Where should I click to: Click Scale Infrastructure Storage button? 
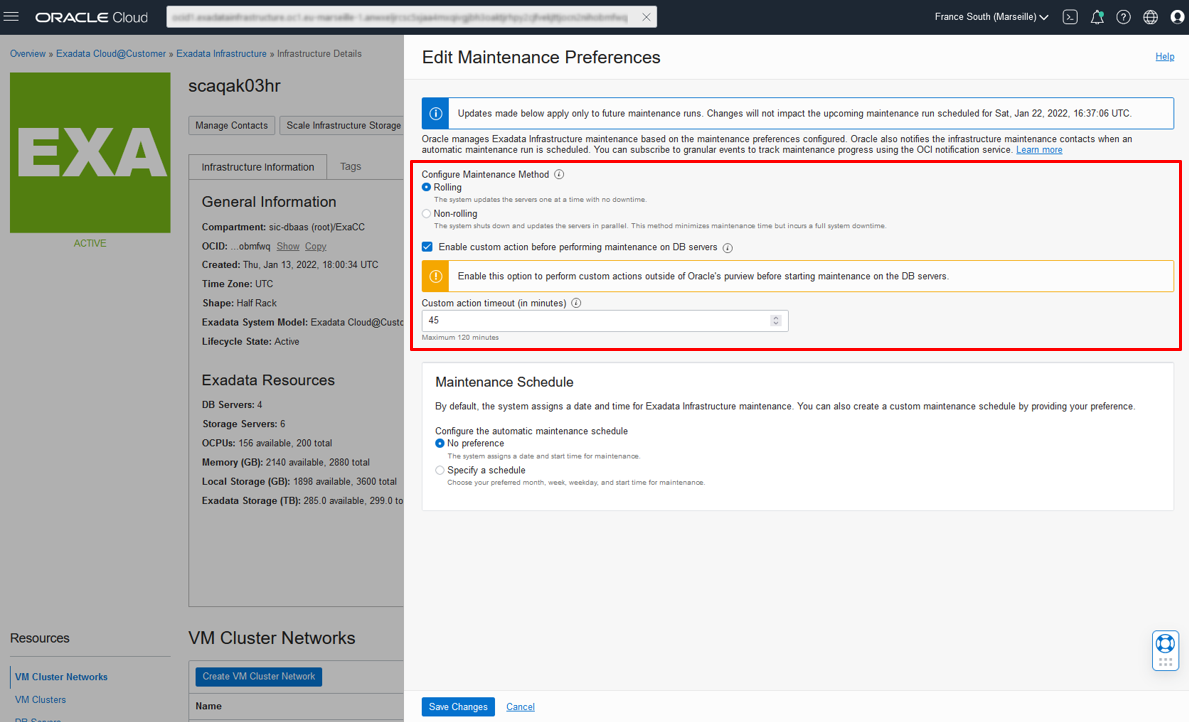343,126
